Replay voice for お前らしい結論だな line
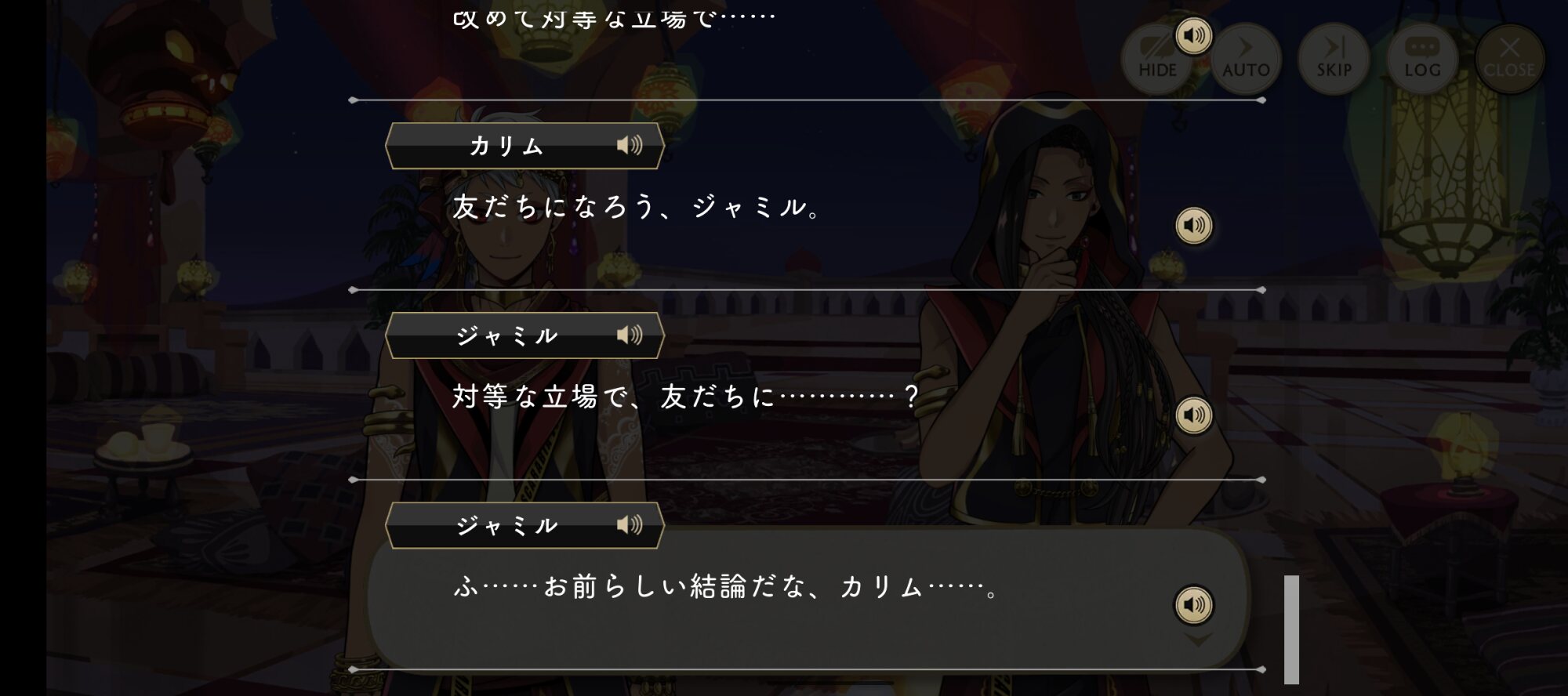The width and height of the screenshot is (1568, 696). [1194, 605]
